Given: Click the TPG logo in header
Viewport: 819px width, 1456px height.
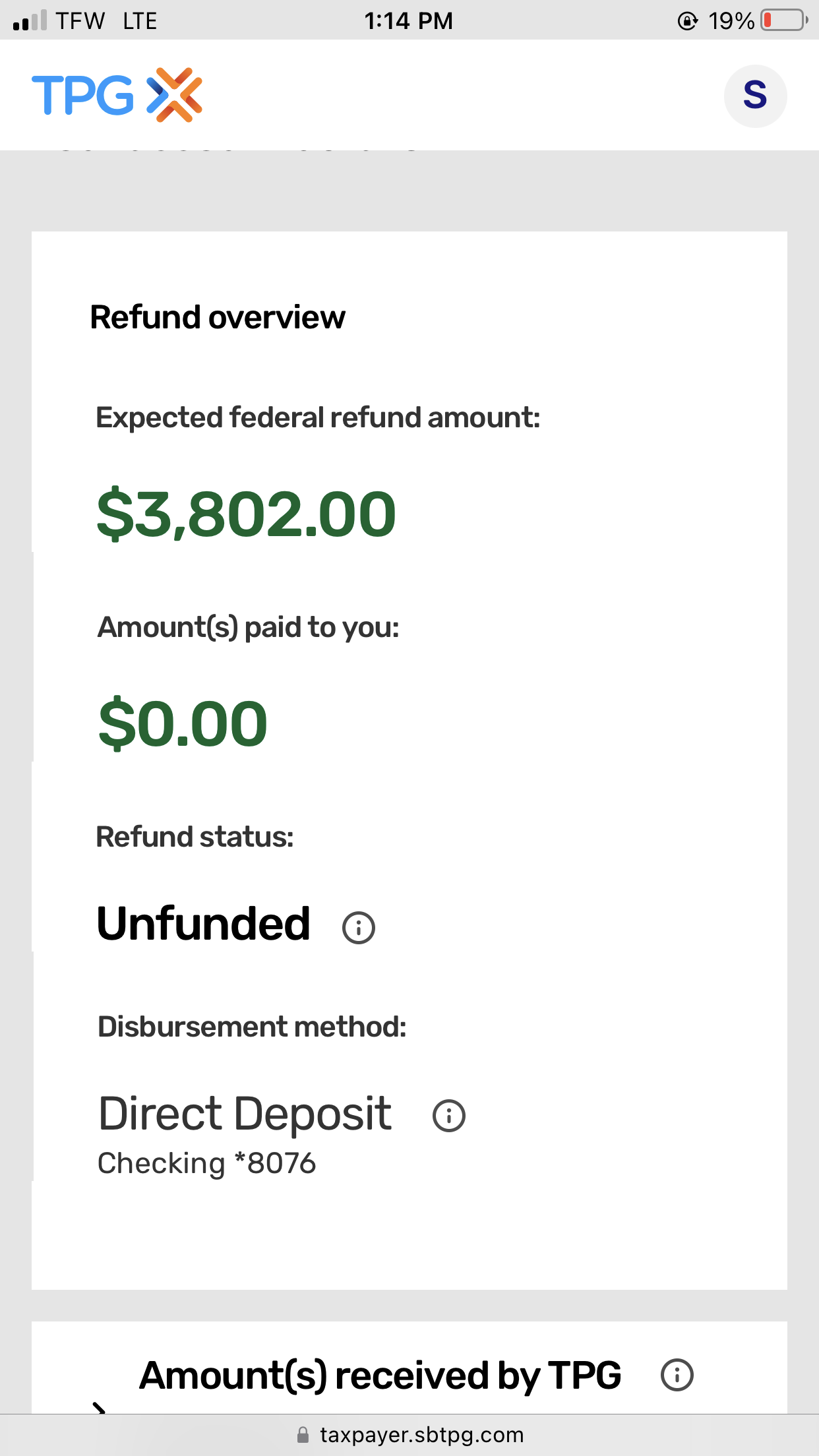Looking at the screenshot, I should (x=117, y=95).
